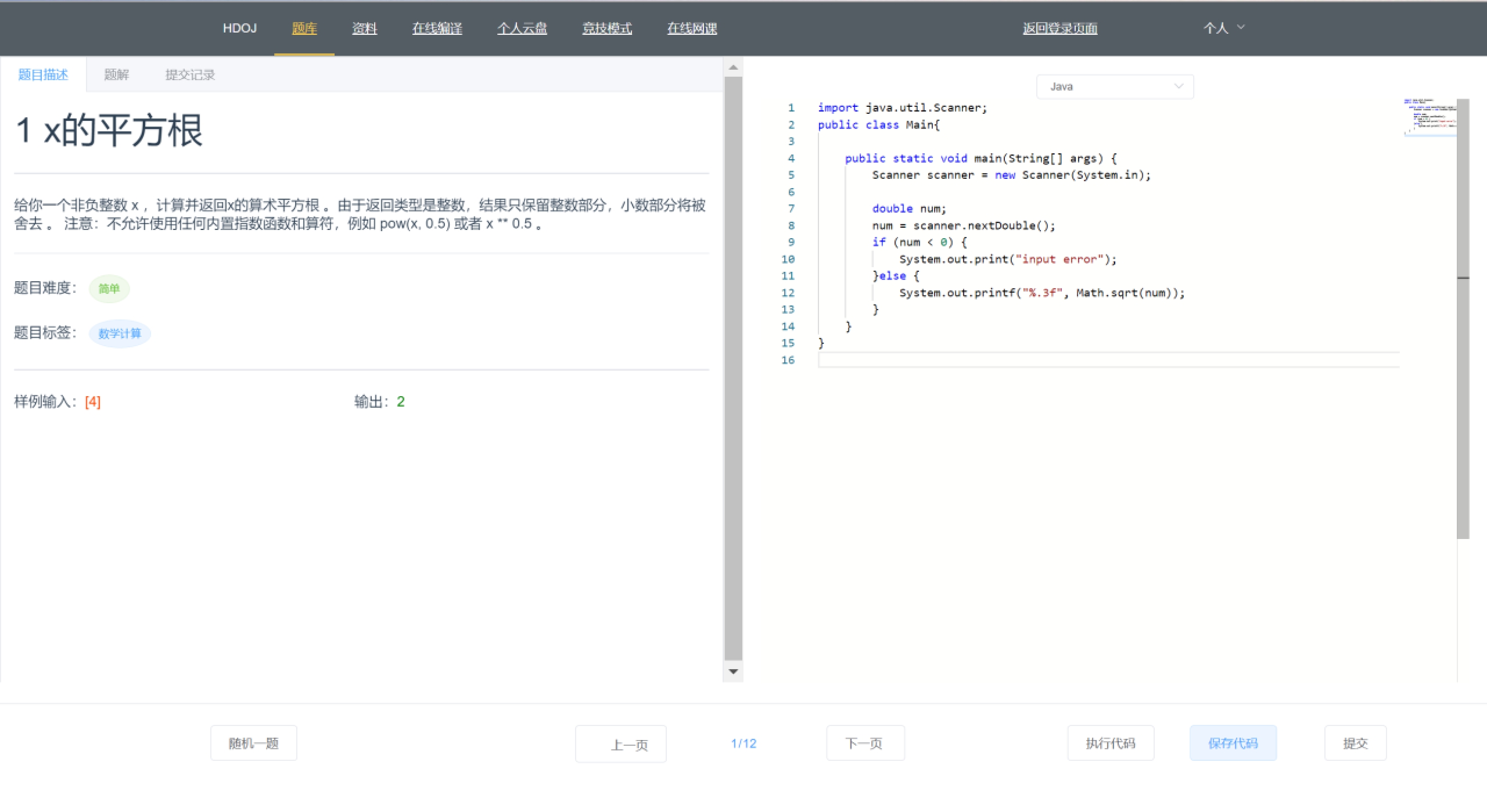
Task: Click the main method declaration line
Action: [980, 158]
